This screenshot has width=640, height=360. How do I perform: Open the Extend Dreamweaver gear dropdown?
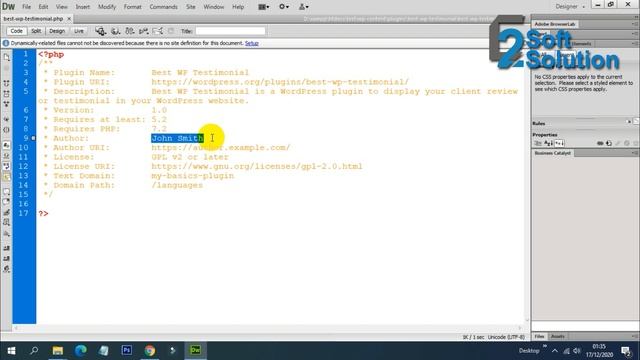(284, 7)
